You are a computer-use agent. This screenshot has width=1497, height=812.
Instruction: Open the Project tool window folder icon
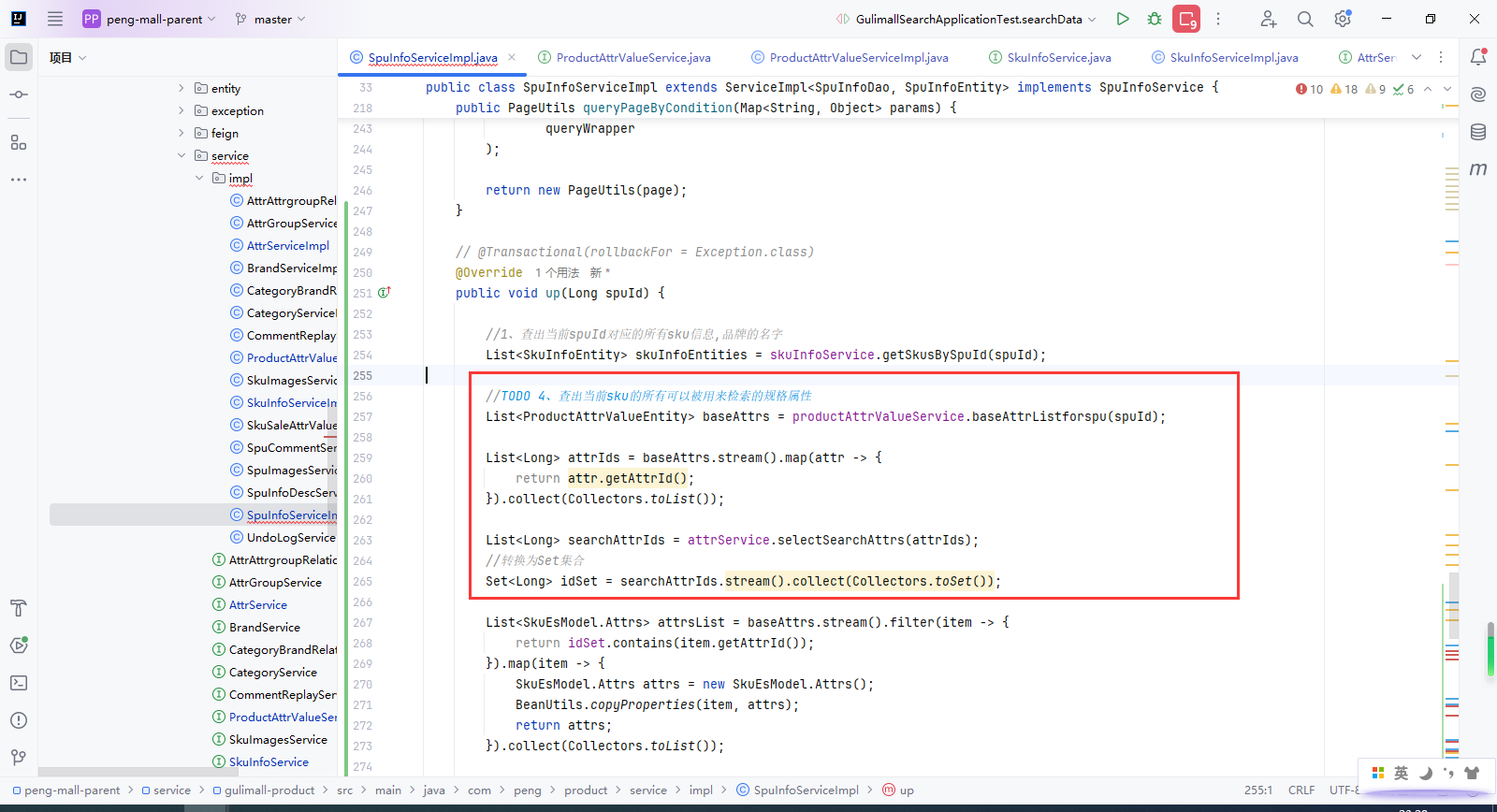coord(19,57)
